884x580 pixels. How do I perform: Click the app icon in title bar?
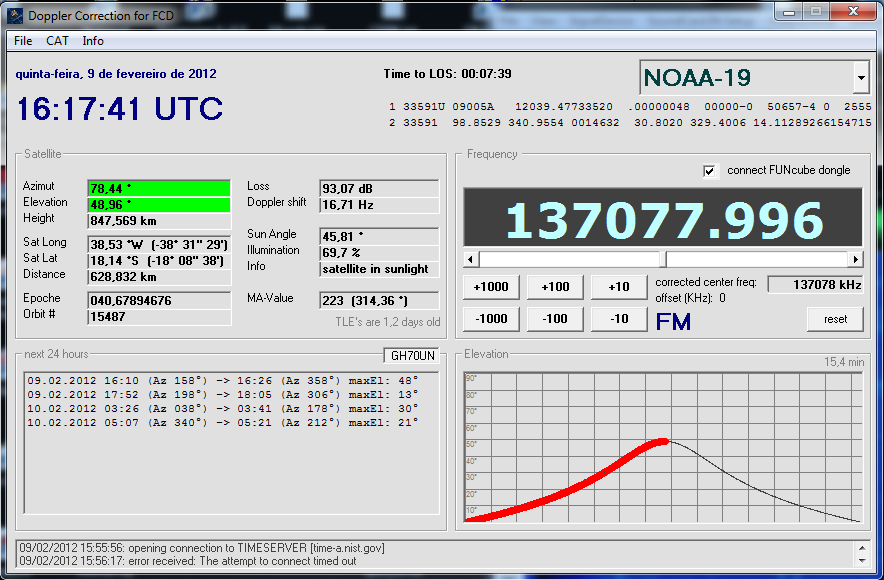[x=16, y=15]
